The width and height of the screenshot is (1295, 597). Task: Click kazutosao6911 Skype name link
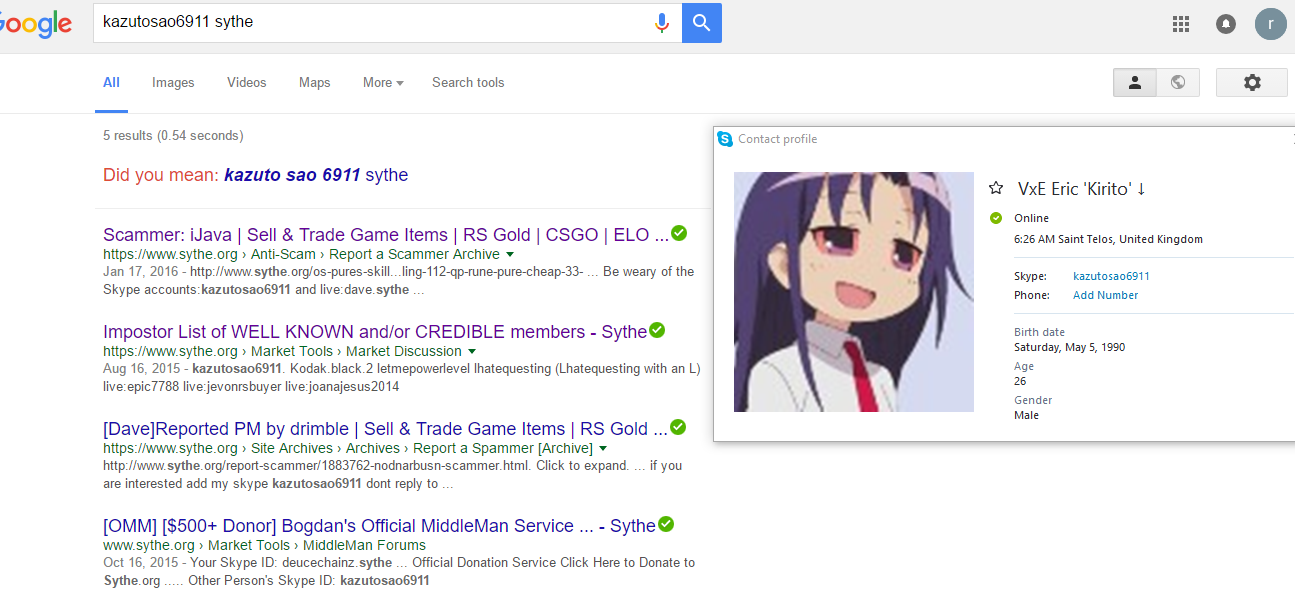1111,276
